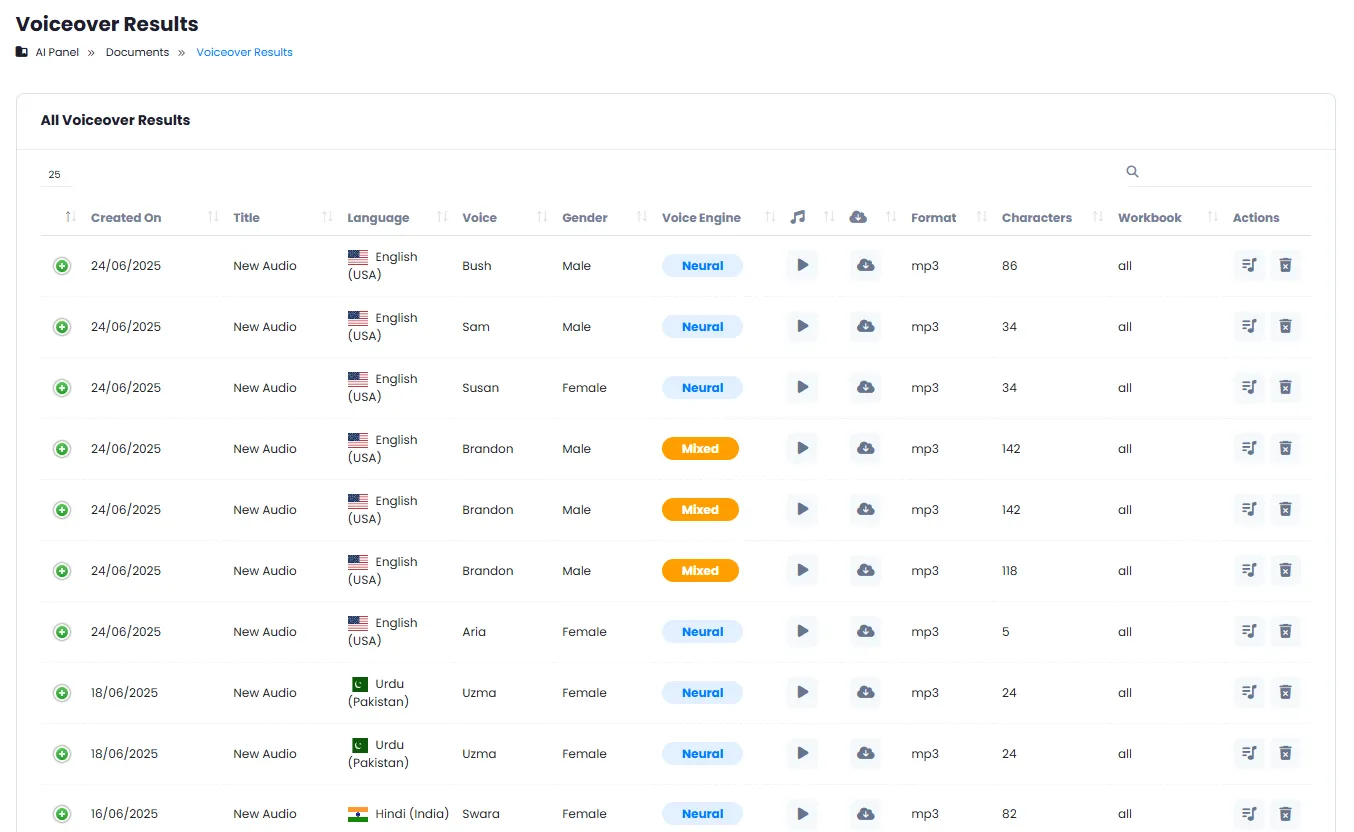Viewport: 1354px width, 832px height.
Task: Delete the Brandon result with 118 characters
Action: tap(1286, 571)
